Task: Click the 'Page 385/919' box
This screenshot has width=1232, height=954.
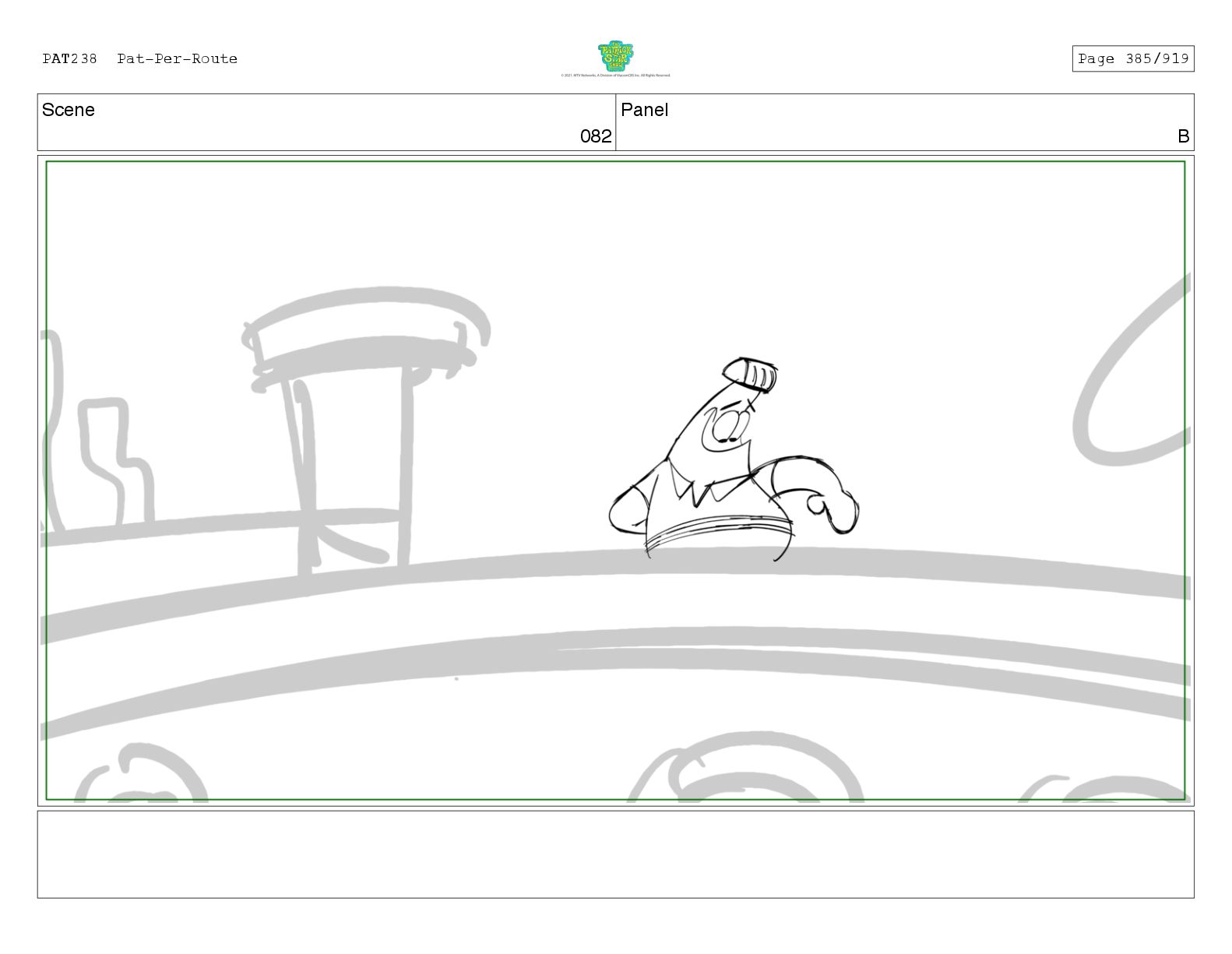Action: 1132,58
